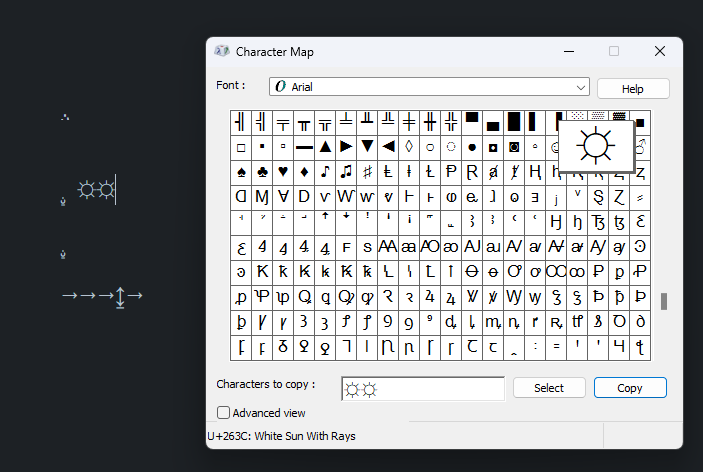Pick the black heart suit symbol
The image size is (703, 472).
pyautogui.click(x=283, y=171)
